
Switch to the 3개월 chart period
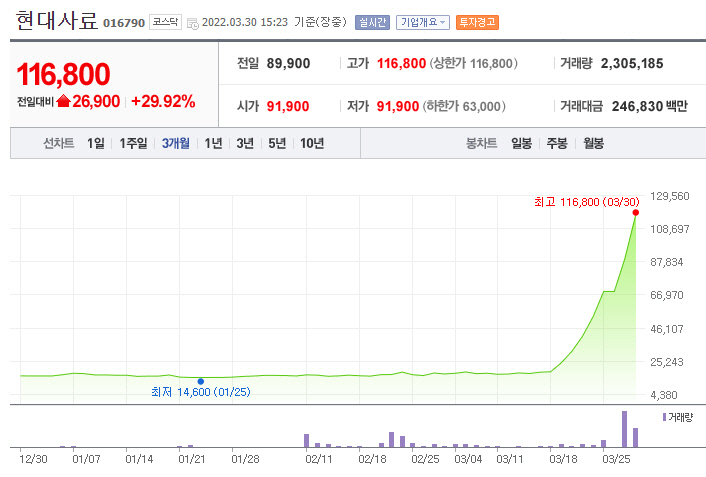pos(176,143)
